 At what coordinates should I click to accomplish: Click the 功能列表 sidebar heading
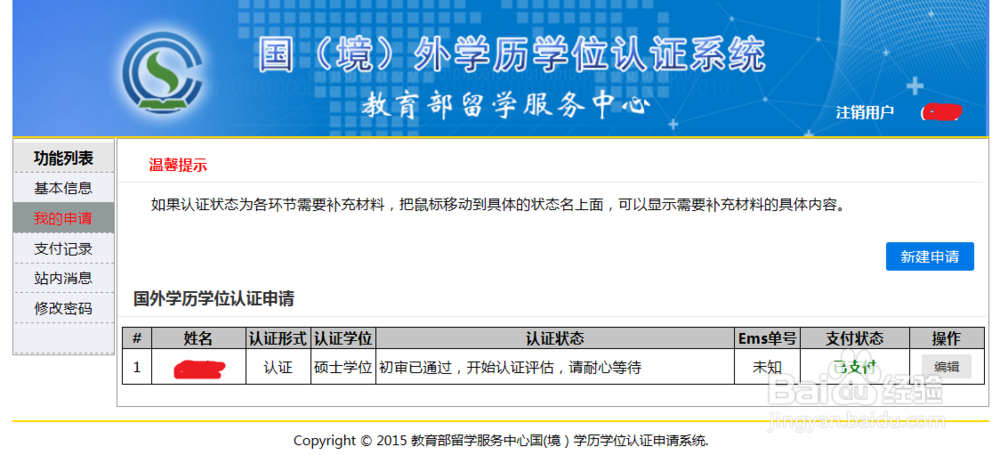(x=63, y=157)
